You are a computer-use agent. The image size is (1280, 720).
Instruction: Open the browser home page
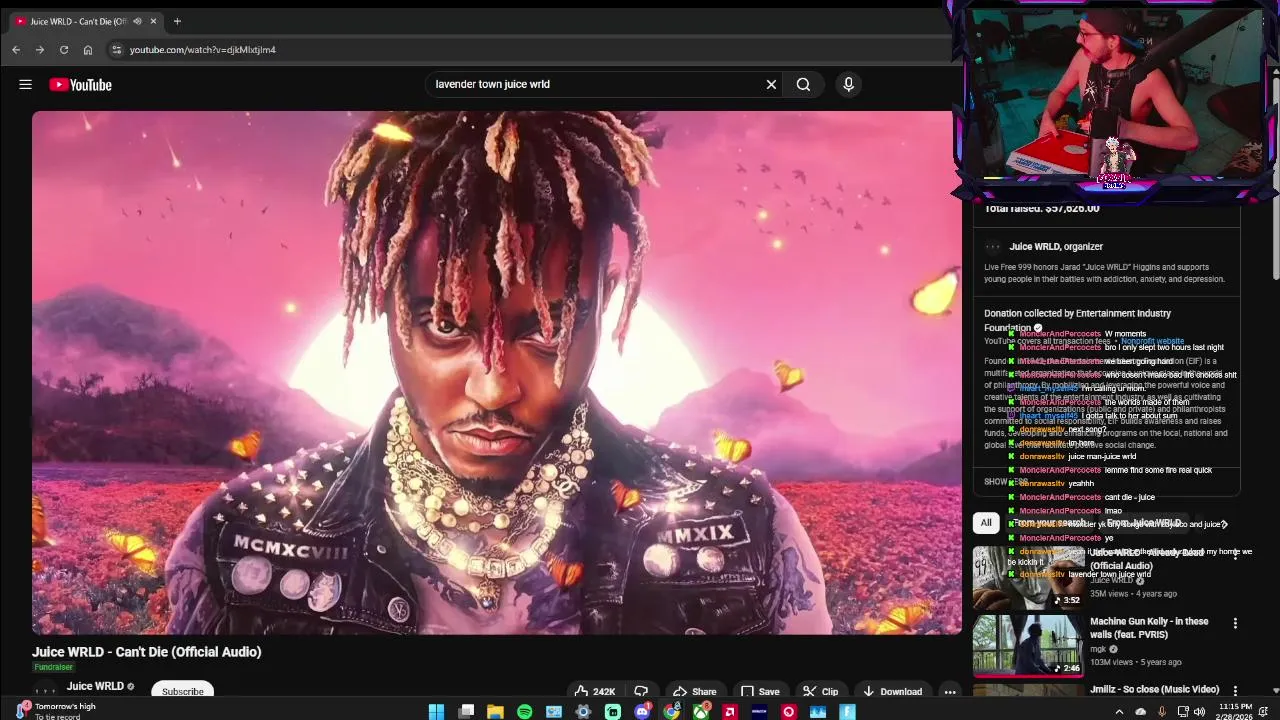88,50
